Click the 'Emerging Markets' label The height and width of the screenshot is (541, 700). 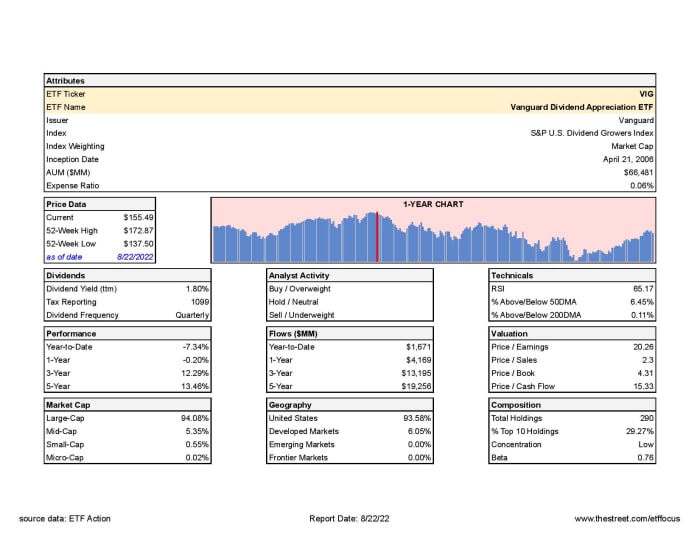tap(301, 445)
